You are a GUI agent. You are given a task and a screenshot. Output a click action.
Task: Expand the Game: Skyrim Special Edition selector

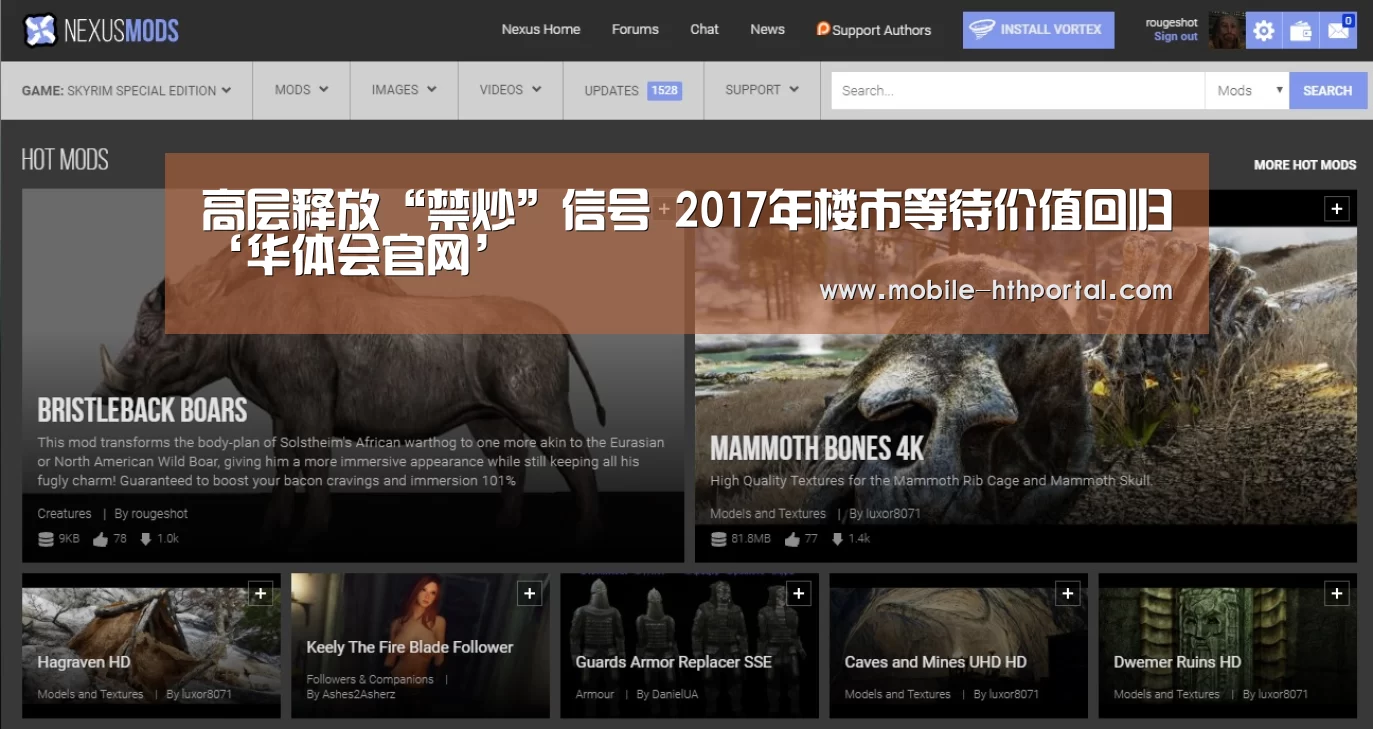tap(127, 90)
